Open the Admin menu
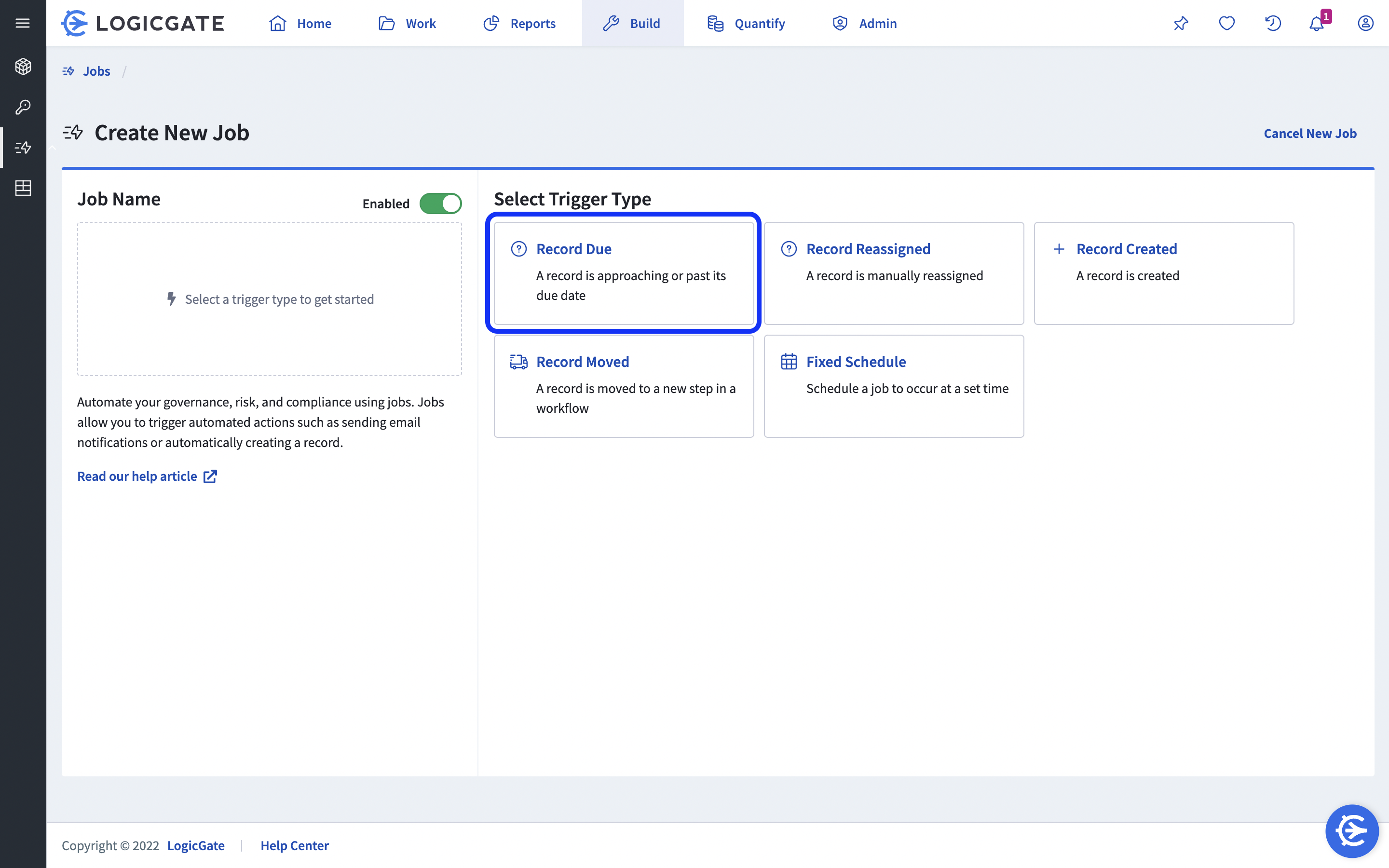Viewport: 1389px width, 868px height. pos(864,23)
